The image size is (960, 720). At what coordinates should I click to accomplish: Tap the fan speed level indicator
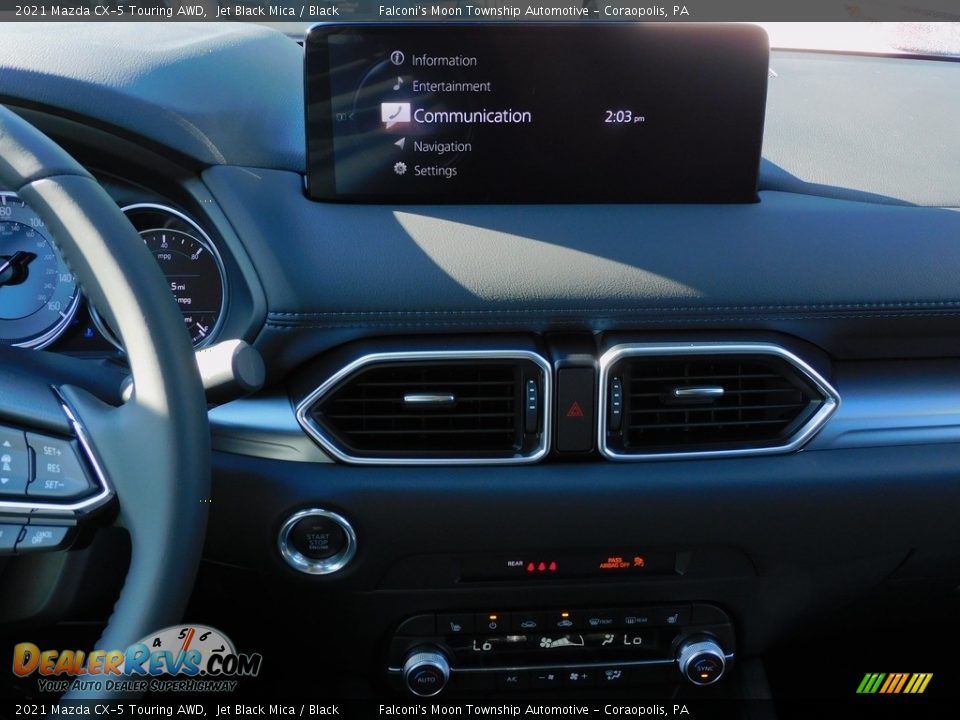click(x=561, y=642)
